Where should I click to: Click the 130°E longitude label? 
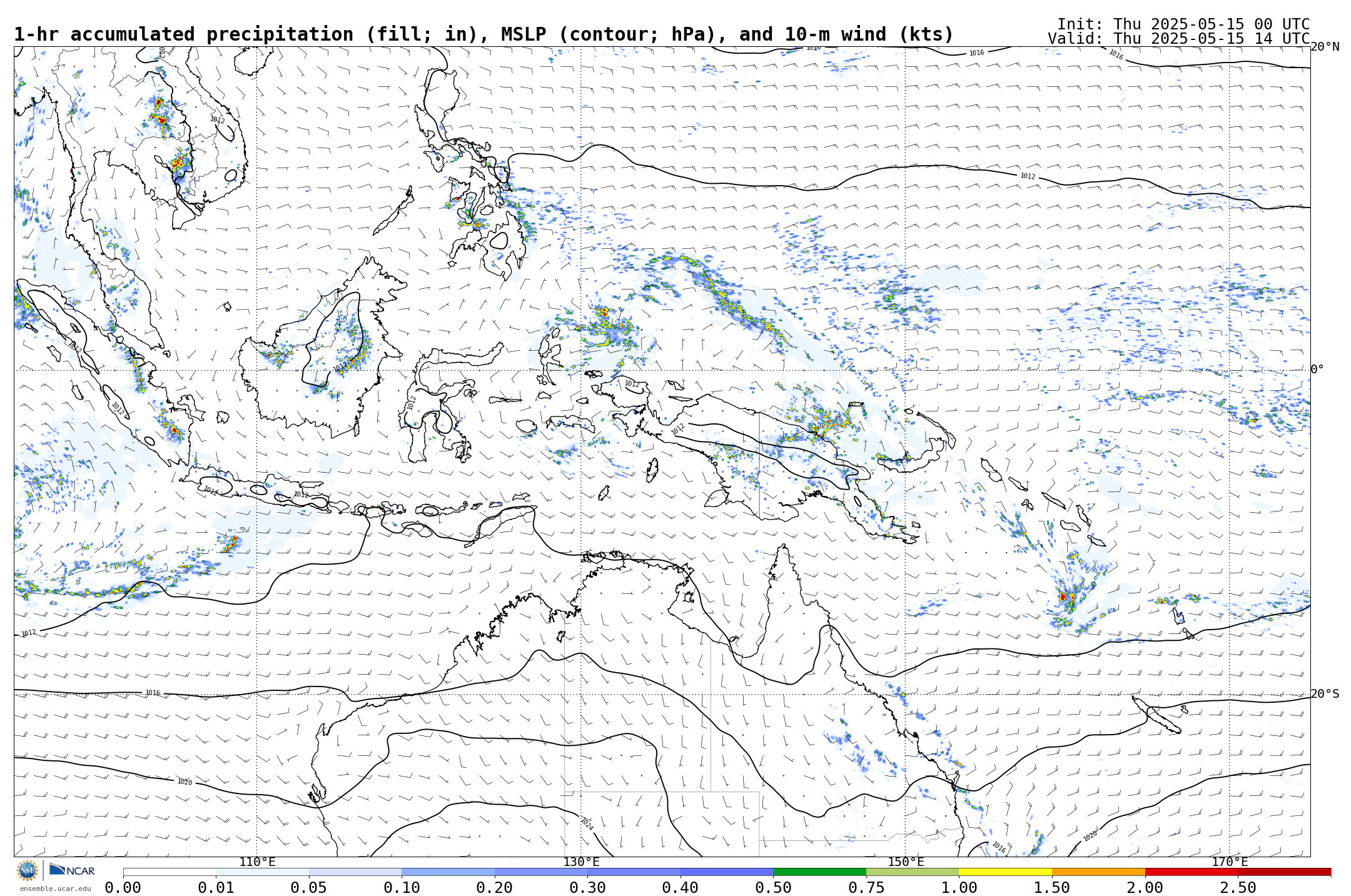click(x=581, y=862)
